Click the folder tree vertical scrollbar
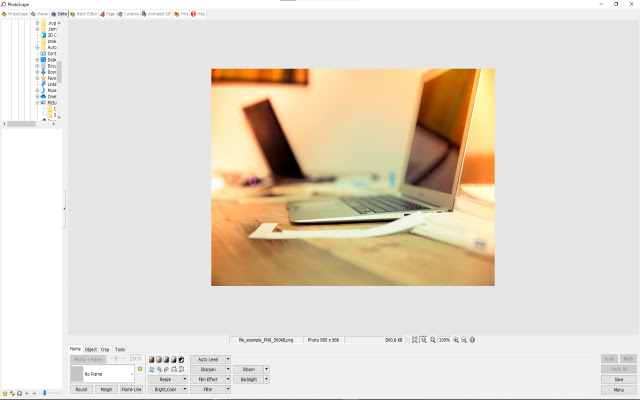 59,71
